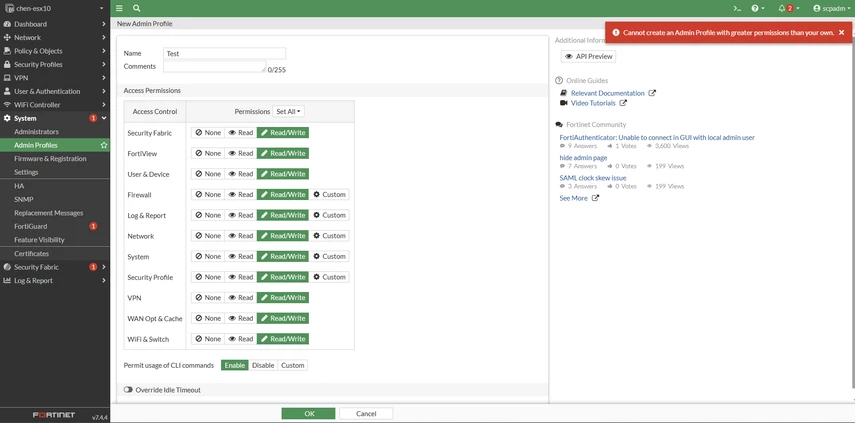Set Security Fabric permission to None
The image size is (855, 423).
[x=208, y=132]
